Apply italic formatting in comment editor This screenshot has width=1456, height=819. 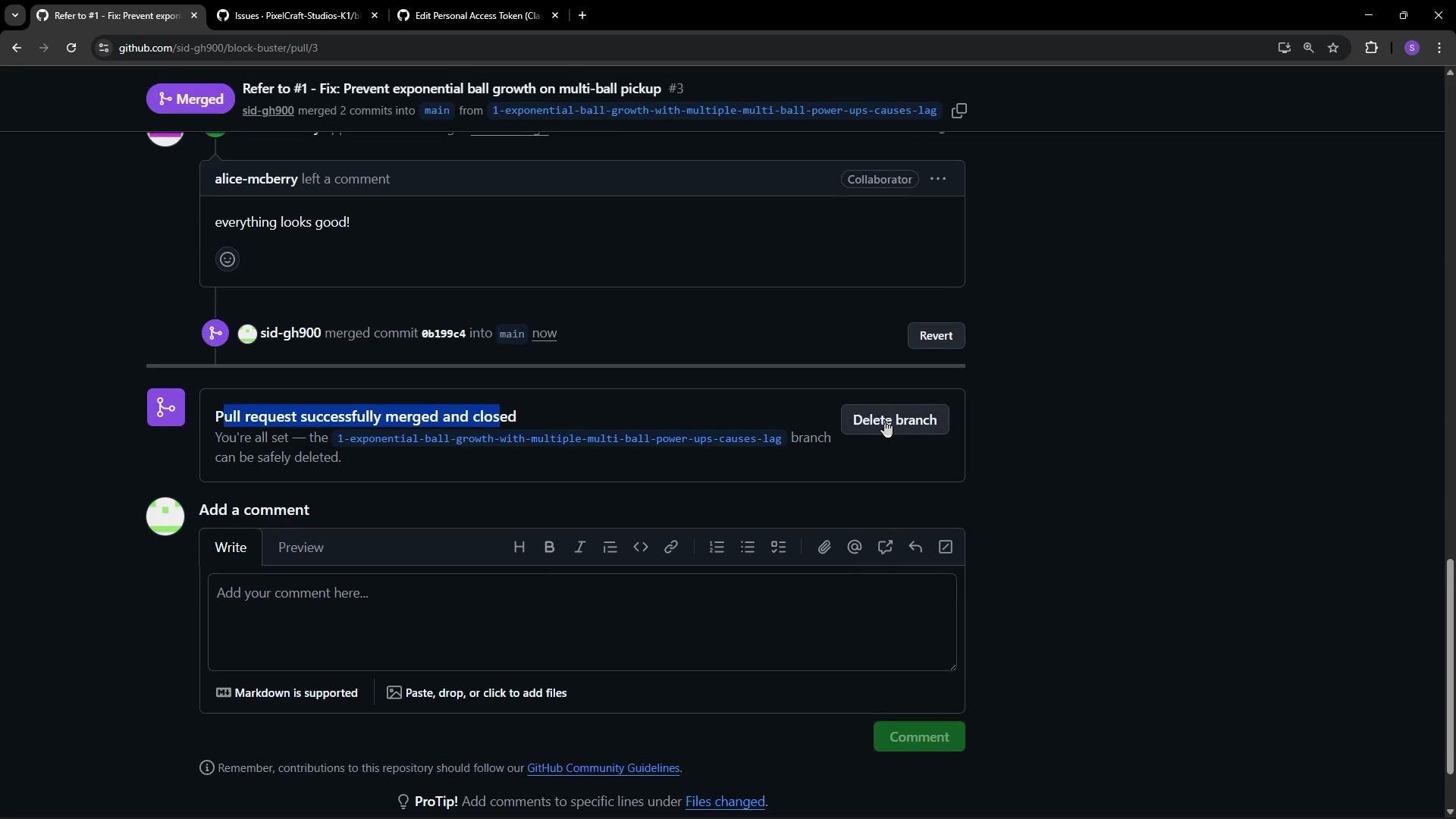(x=580, y=548)
